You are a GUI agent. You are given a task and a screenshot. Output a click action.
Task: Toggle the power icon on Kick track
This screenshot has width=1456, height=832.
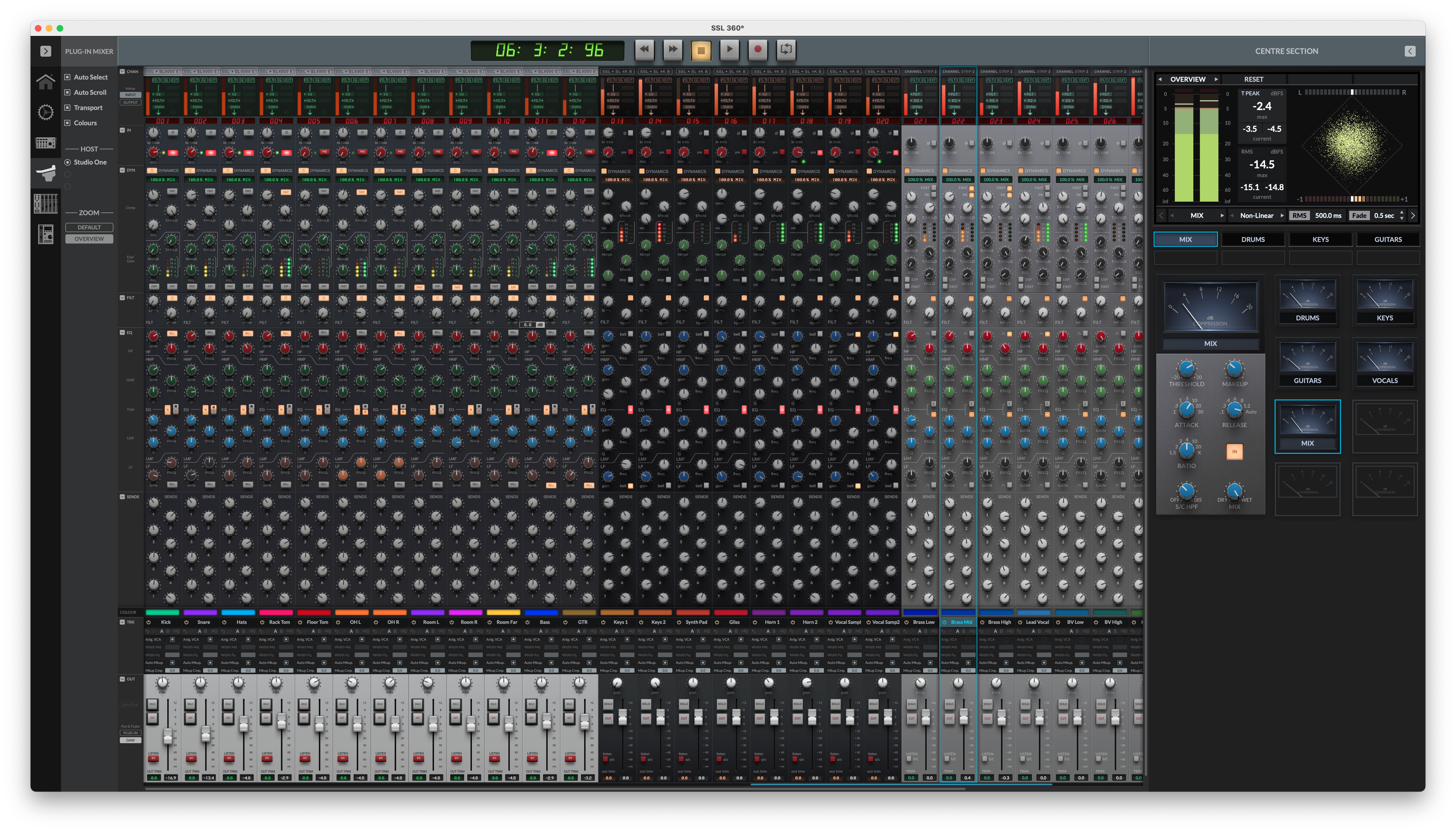(148, 622)
